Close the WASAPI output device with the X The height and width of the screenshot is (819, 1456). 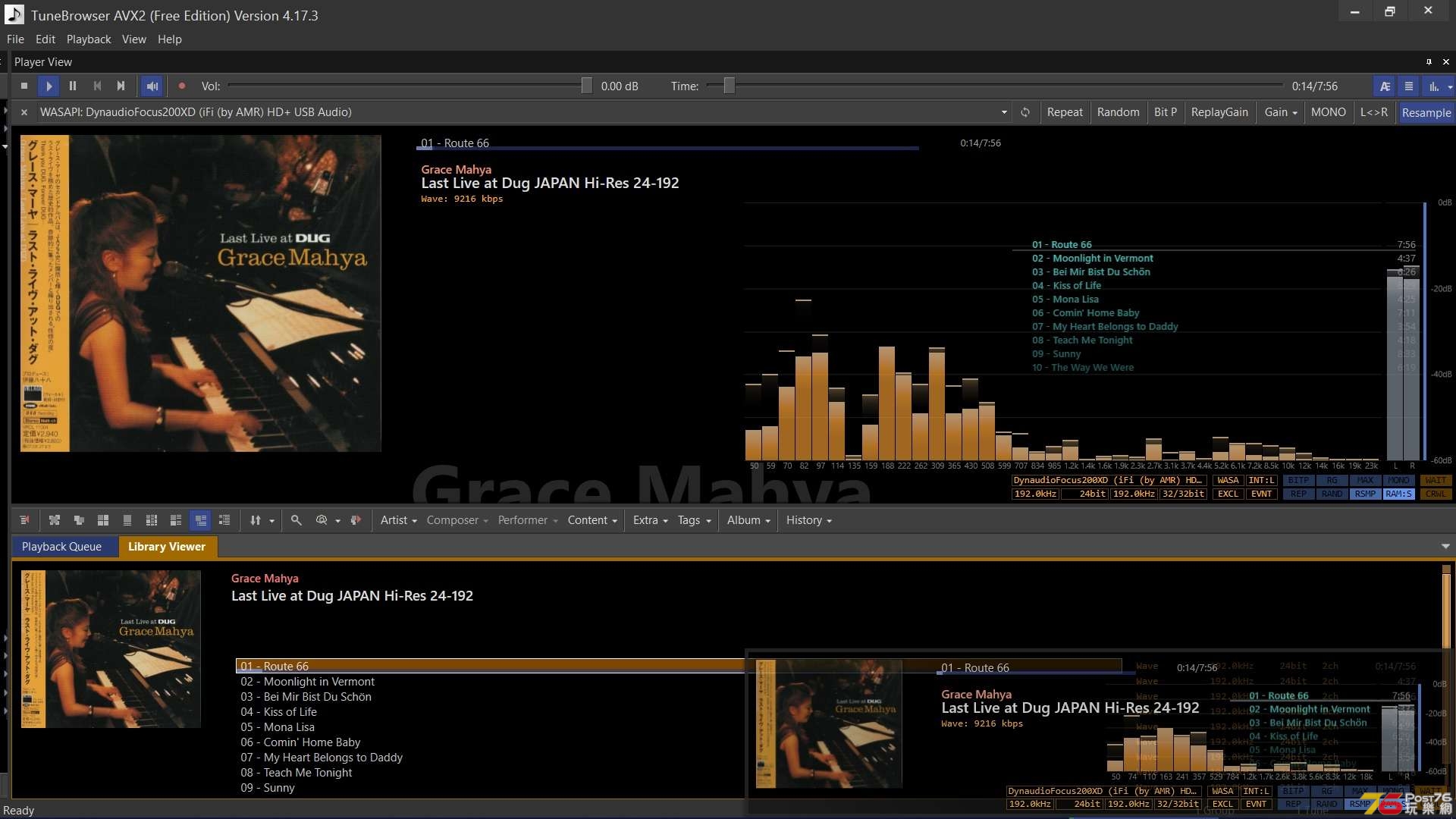coord(24,112)
